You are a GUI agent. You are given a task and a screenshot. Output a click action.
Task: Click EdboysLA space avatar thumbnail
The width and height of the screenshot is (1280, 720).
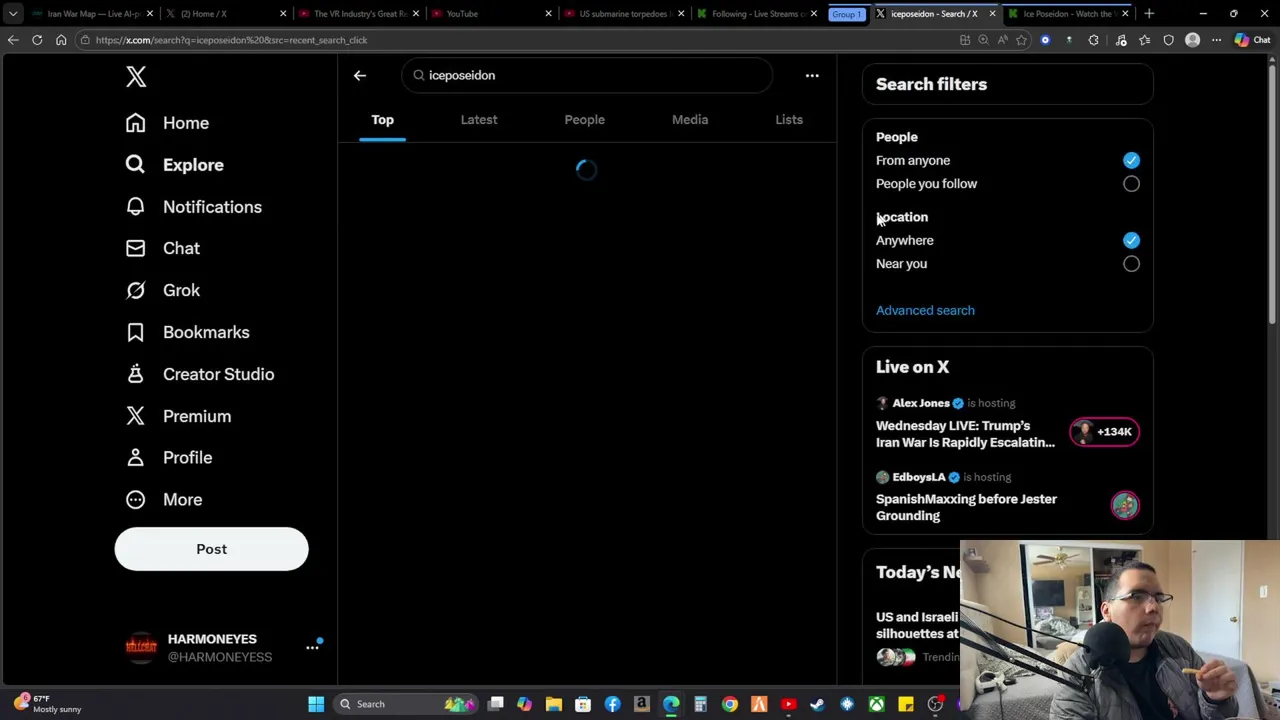click(1125, 505)
